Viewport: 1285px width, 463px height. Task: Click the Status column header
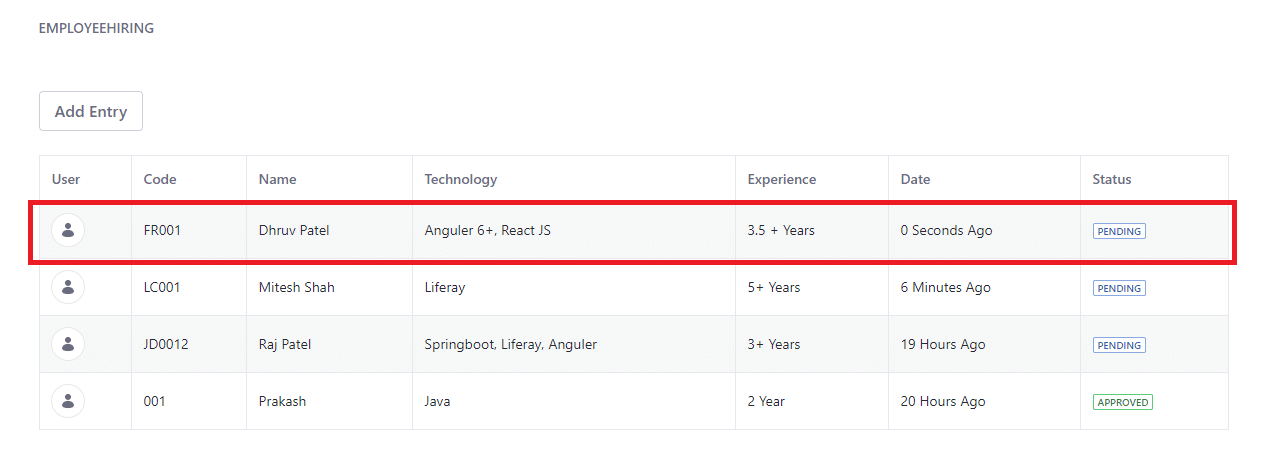(x=1112, y=180)
